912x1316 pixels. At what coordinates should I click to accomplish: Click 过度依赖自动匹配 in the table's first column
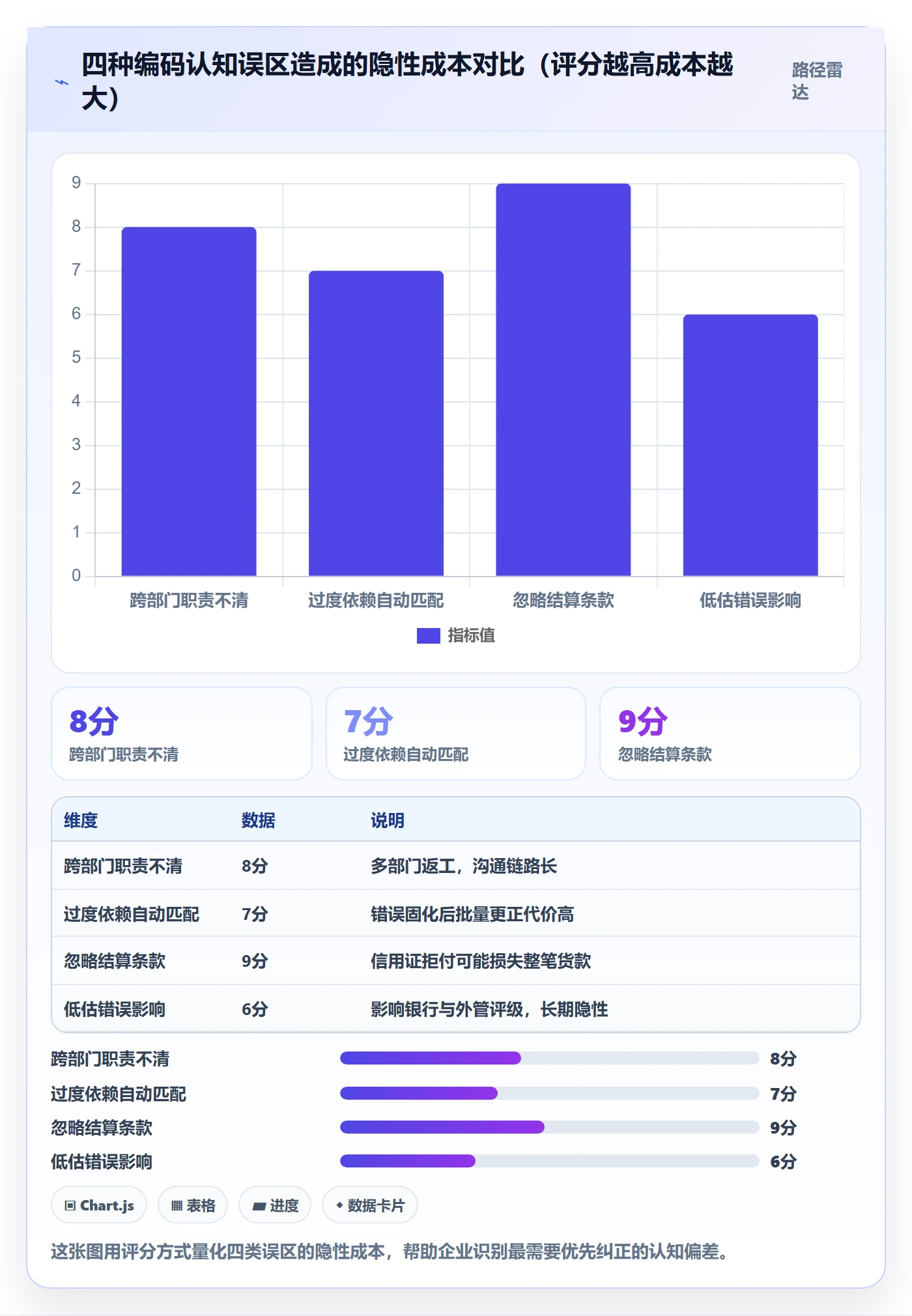pyautogui.click(x=132, y=914)
